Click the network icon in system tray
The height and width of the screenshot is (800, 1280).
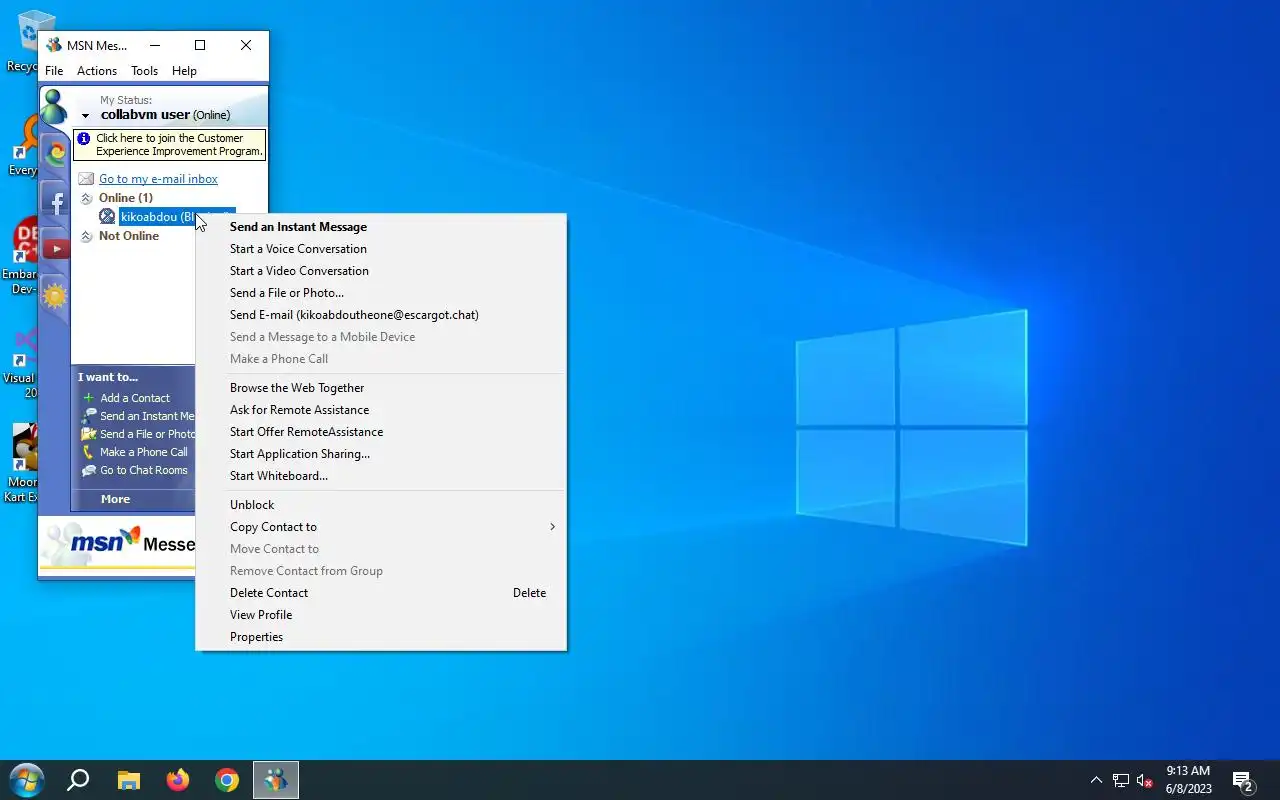pos(1121,781)
